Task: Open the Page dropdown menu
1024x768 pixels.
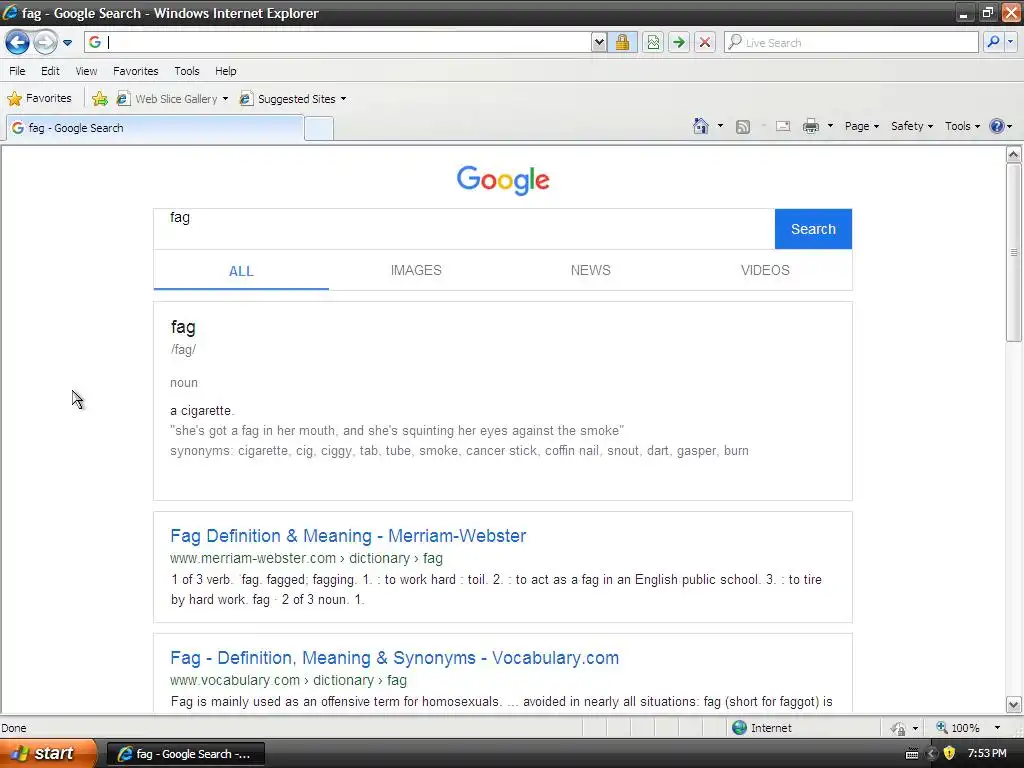Action: 861,126
